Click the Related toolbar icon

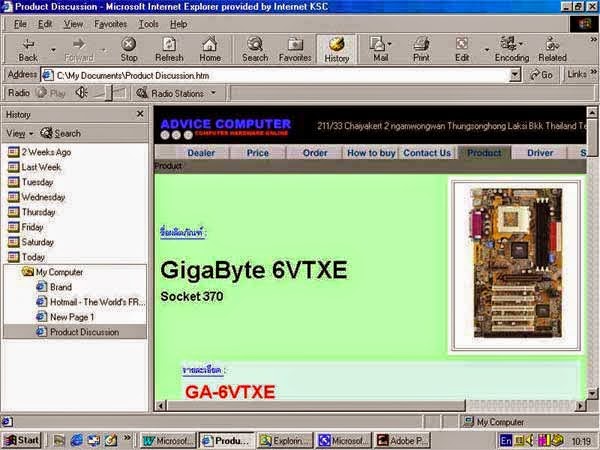(552, 50)
